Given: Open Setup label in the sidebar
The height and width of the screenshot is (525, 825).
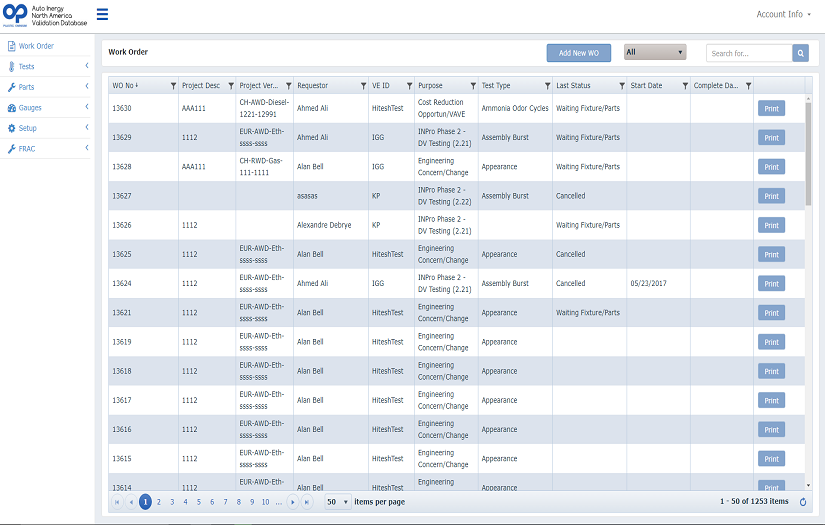Looking at the screenshot, I should point(27,128).
